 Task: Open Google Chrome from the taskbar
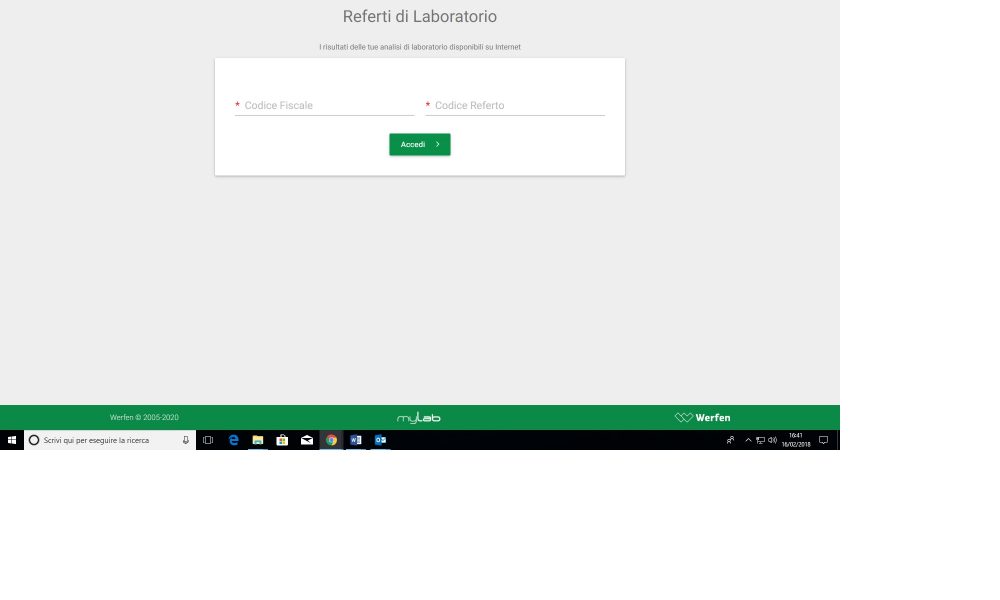pyautogui.click(x=331, y=440)
